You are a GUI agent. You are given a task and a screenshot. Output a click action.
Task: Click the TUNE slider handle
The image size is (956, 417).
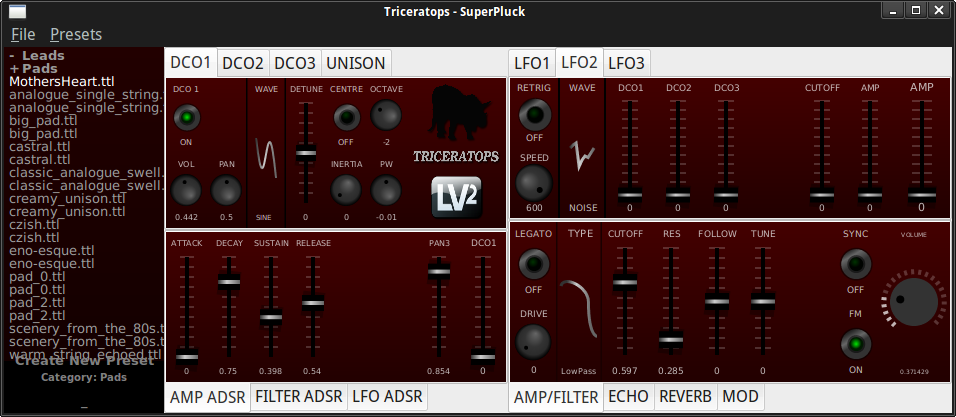pos(763,301)
